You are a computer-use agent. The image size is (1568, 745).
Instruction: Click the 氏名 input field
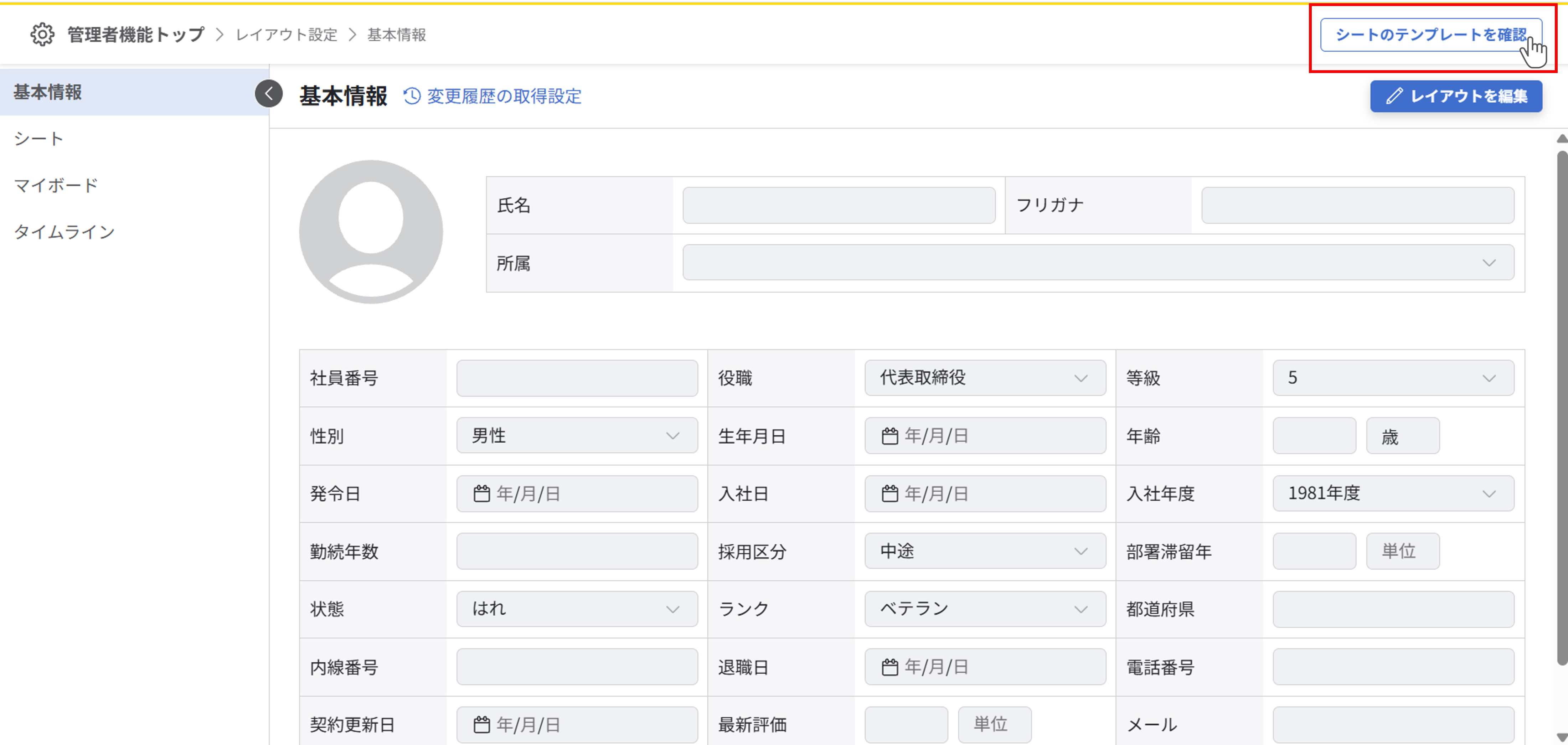(839, 205)
